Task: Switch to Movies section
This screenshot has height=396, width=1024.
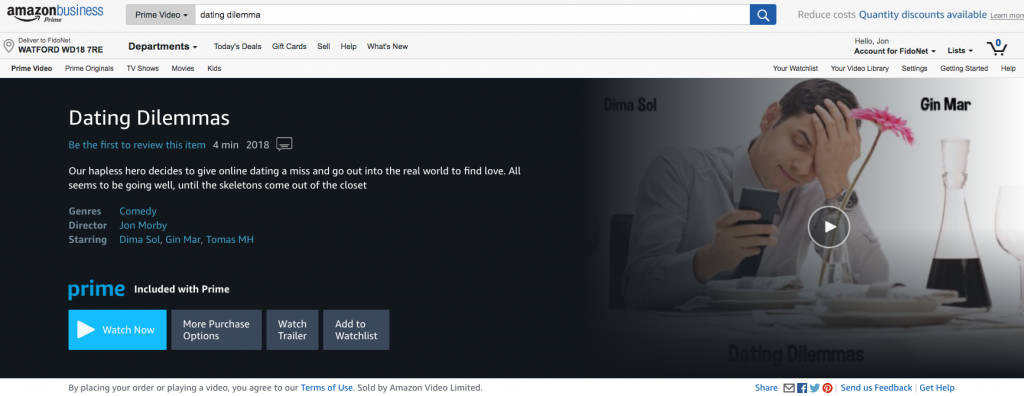Action: coord(183,68)
